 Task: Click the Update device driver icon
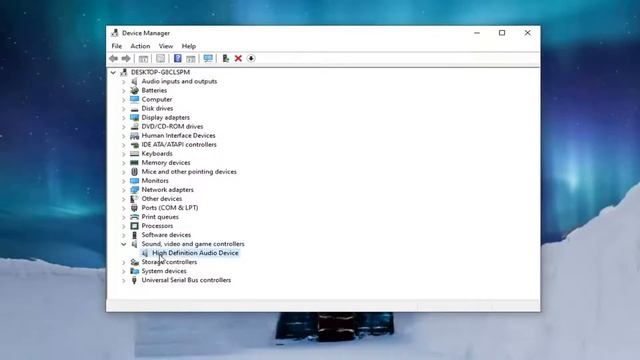coord(225,58)
